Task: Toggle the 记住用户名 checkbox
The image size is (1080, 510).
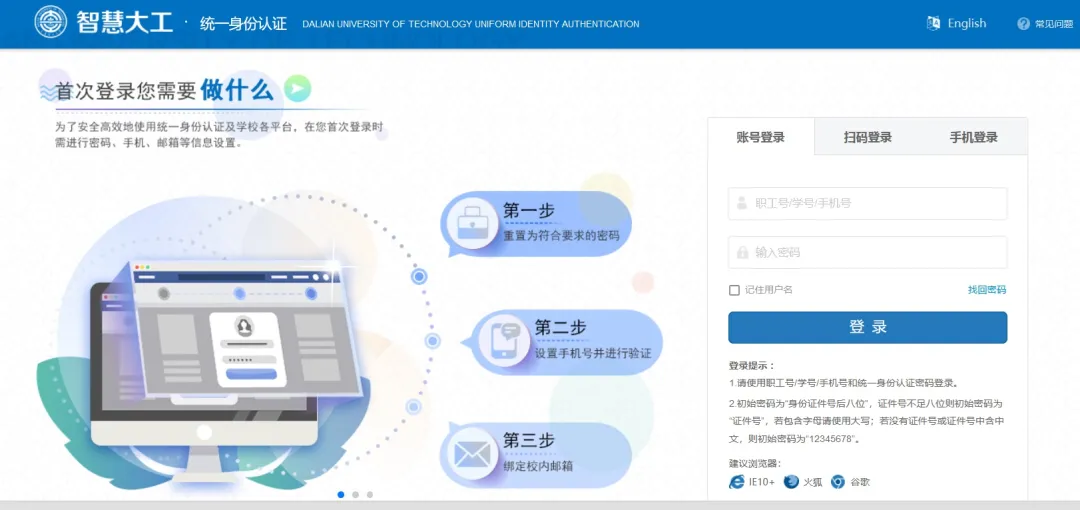Action: [x=734, y=290]
